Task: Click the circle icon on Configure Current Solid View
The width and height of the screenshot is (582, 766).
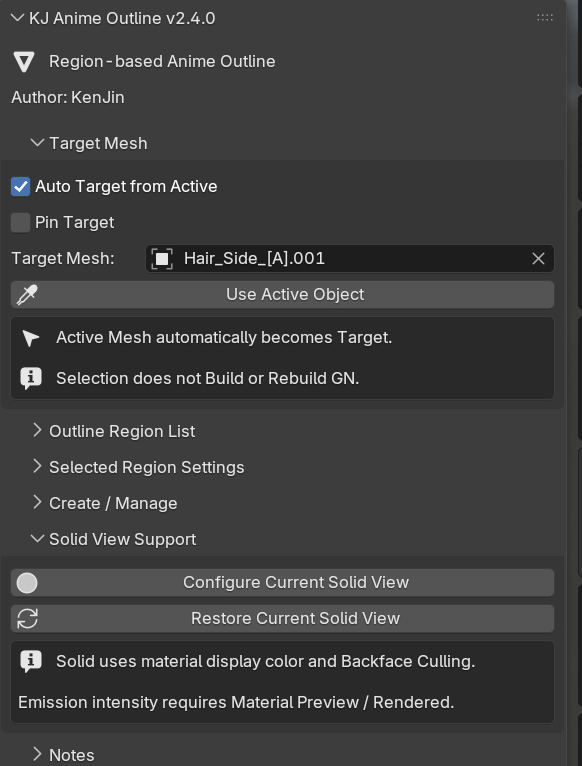Action: (x=27, y=583)
